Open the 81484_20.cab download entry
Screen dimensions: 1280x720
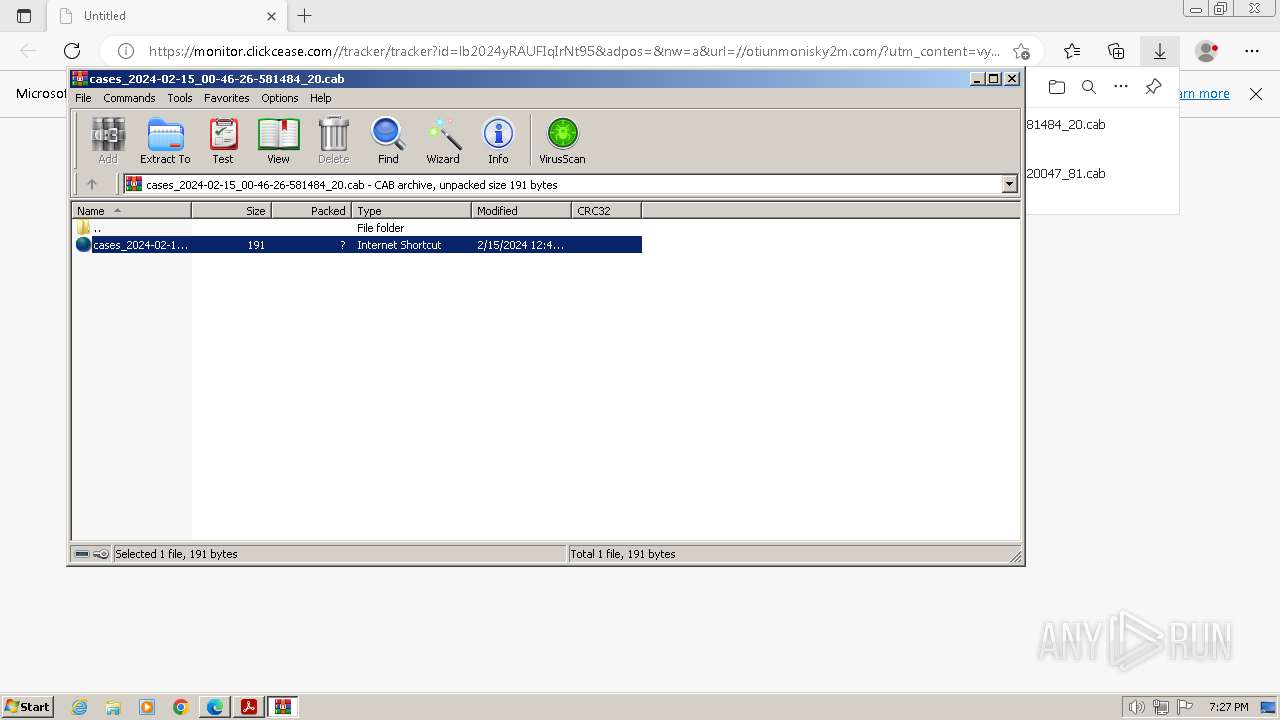point(1066,125)
